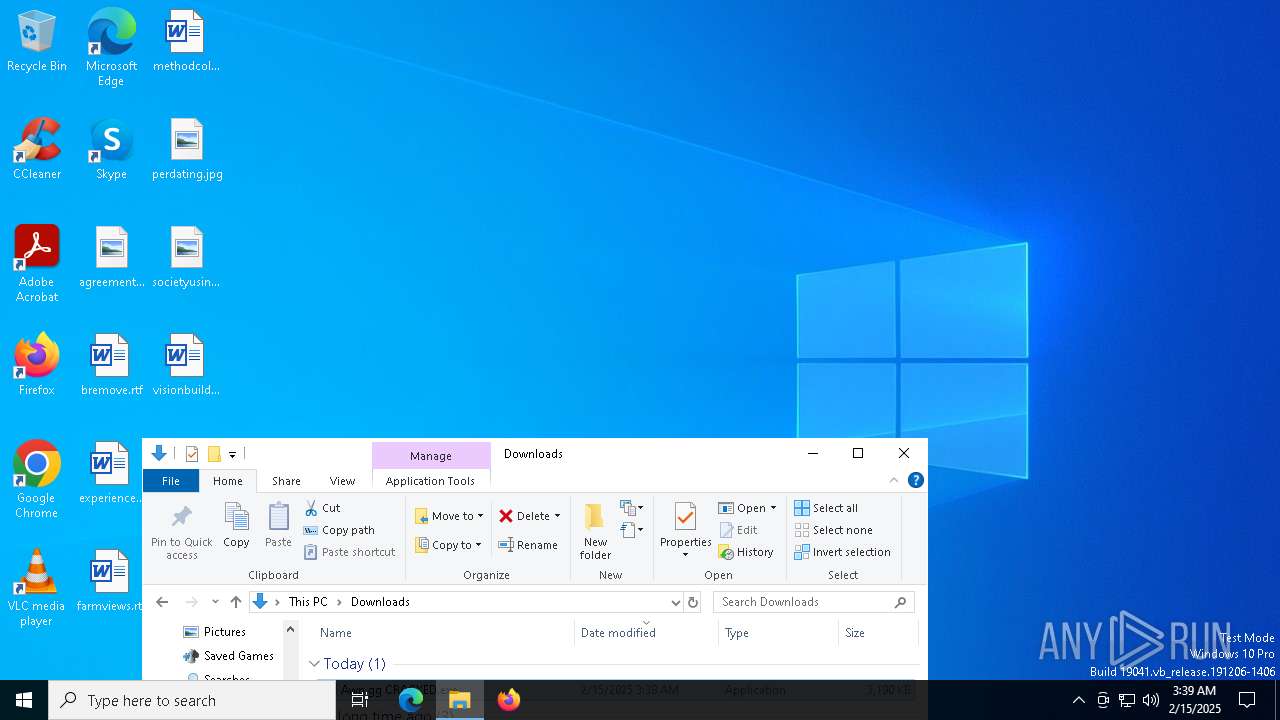Click the Paste shortcut command
The image size is (1280, 720).
(x=349, y=552)
